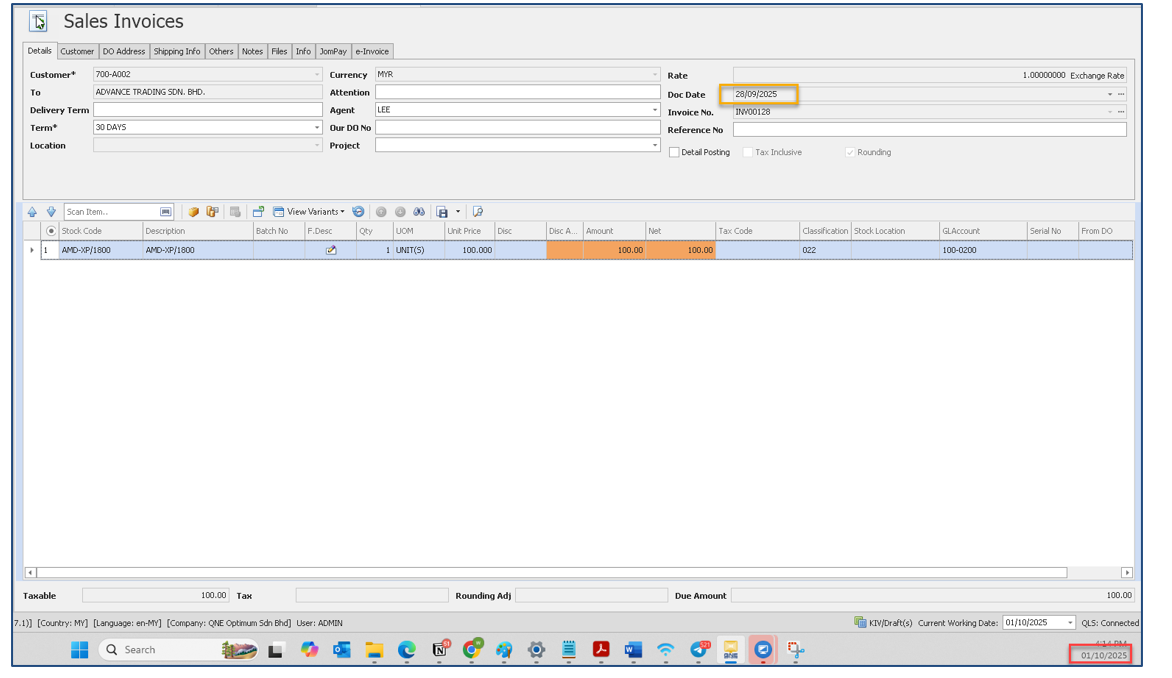
Task: Toggle the Tax Inclusive checkbox
Action: (x=748, y=153)
